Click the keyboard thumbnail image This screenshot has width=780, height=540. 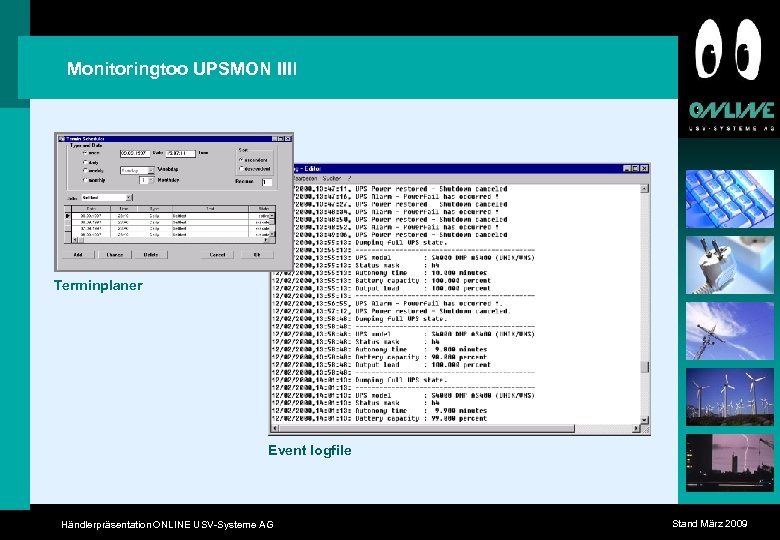730,199
